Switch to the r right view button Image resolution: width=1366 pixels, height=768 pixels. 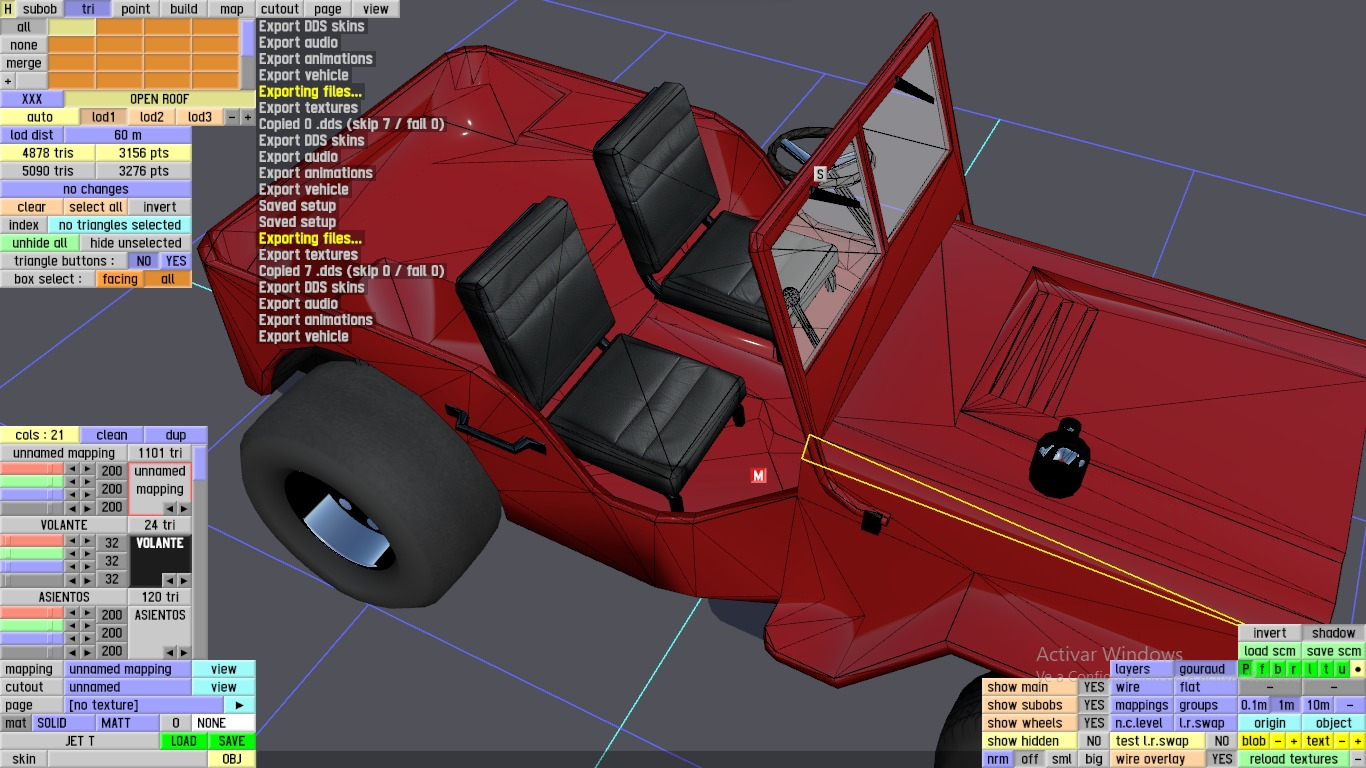(1294, 669)
